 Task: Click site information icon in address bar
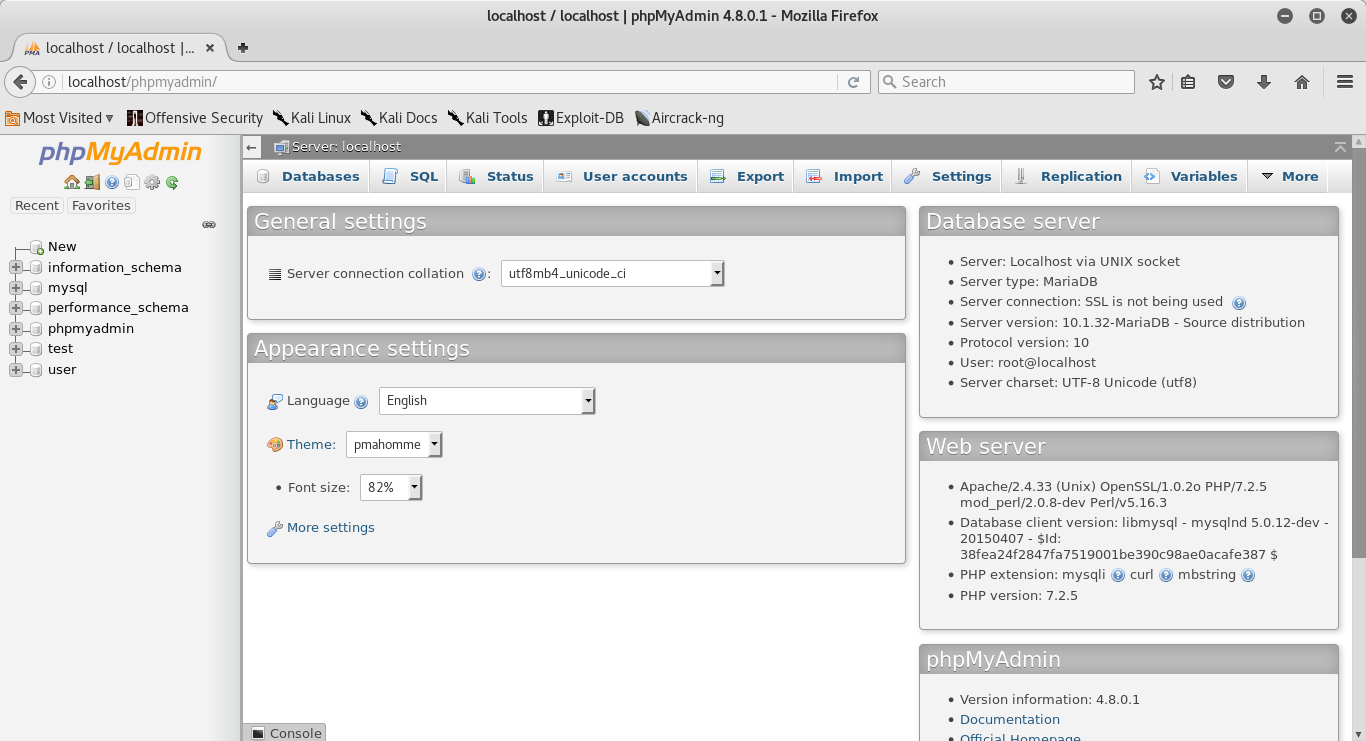pos(49,82)
